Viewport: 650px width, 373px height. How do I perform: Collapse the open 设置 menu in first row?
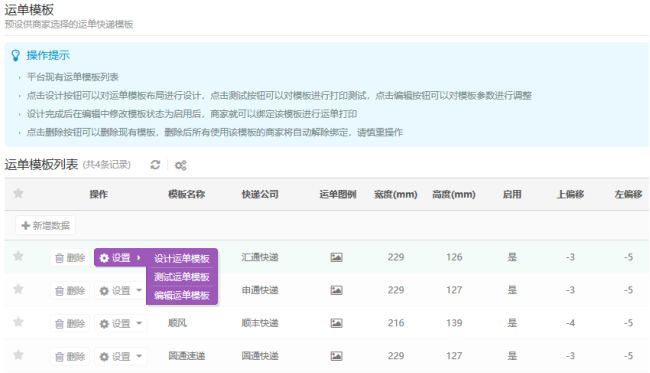click(120, 258)
